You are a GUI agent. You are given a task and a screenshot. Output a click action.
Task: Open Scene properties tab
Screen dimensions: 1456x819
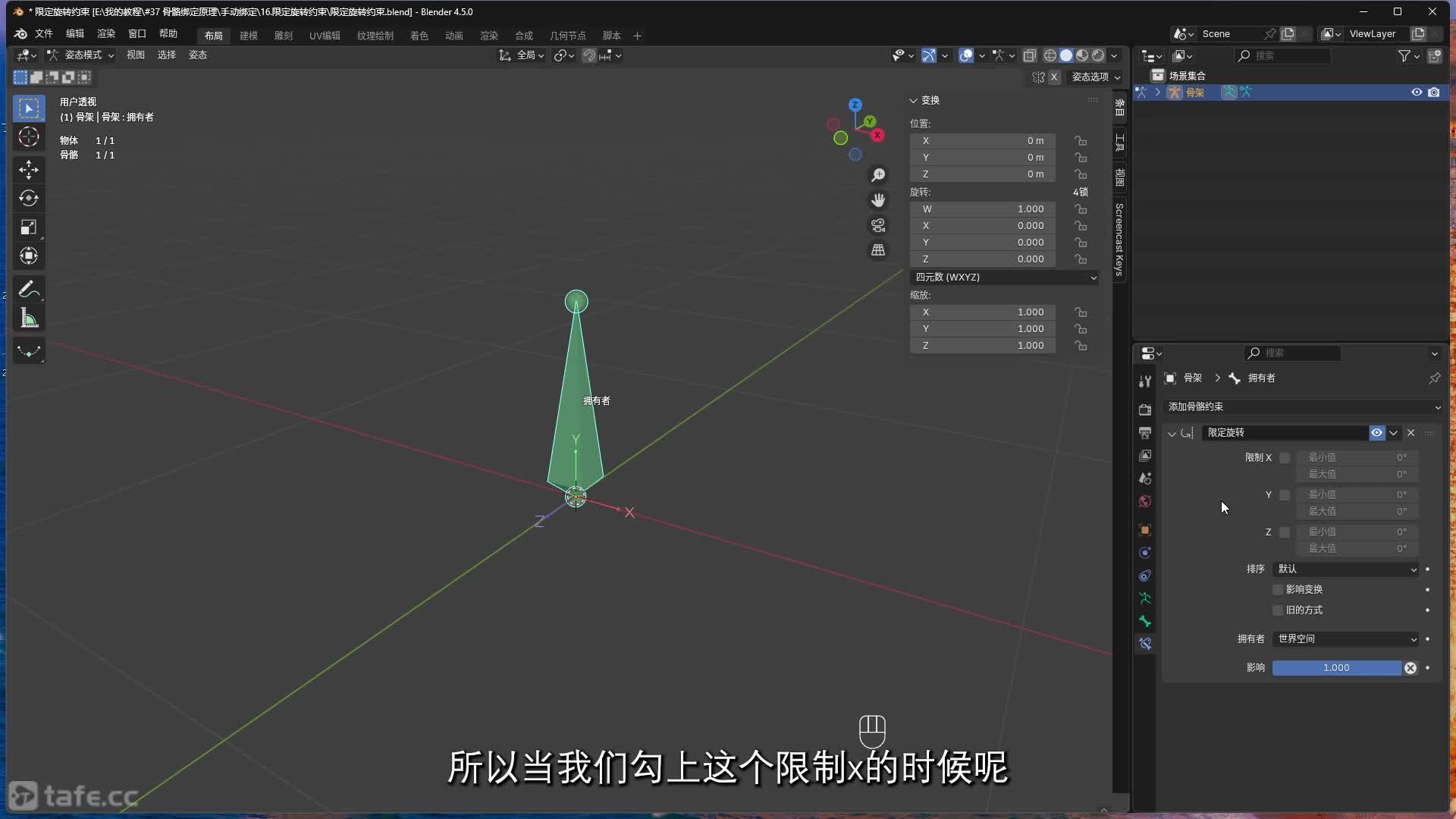coord(1145,479)
